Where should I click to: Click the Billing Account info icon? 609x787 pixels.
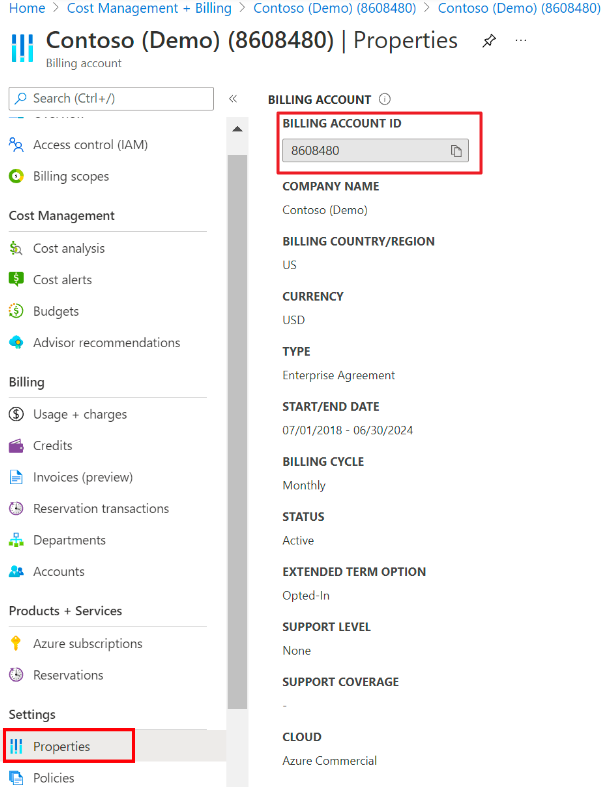[x=385, y=100]
